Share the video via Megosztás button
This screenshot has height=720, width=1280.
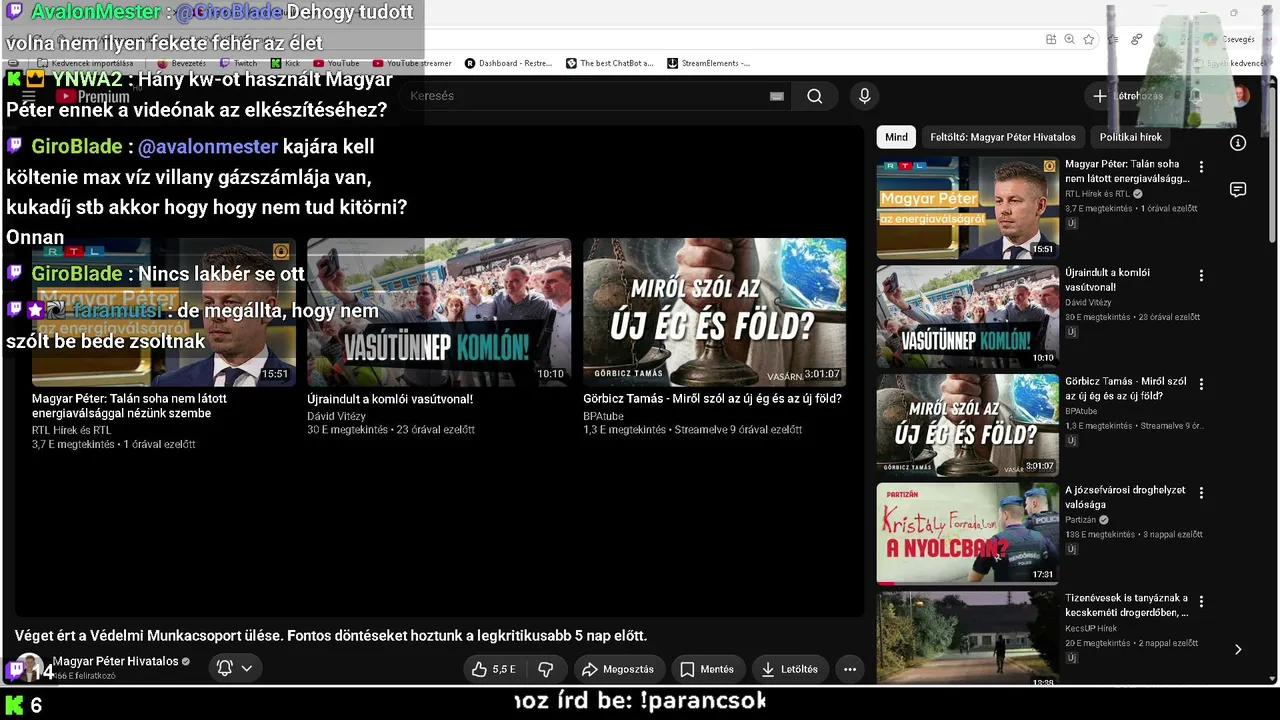tap(618, 669)
